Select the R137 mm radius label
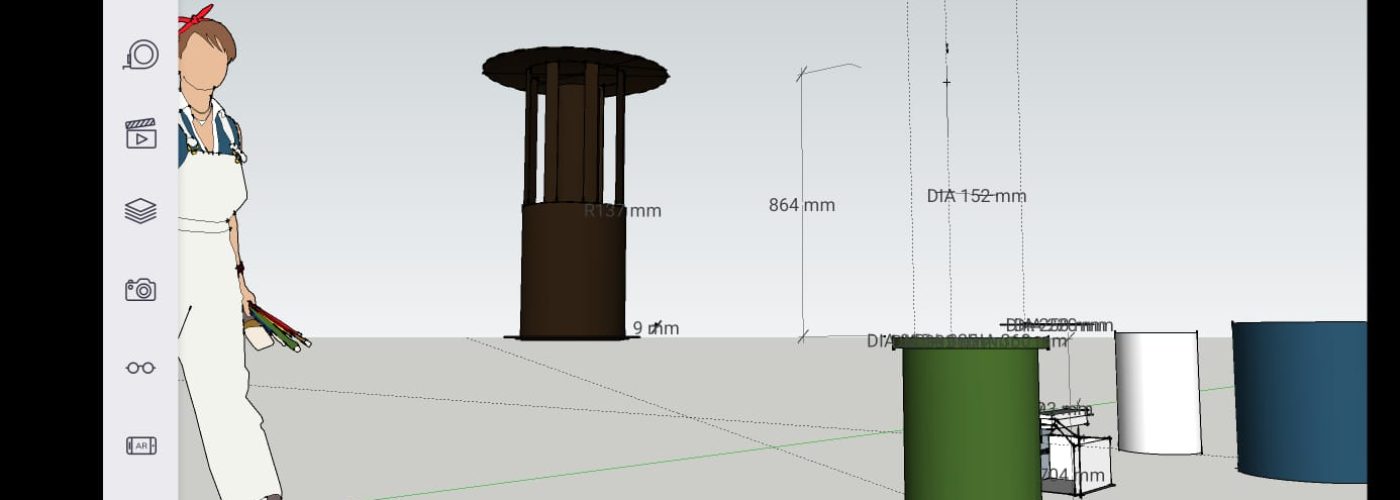Viewport: 1400px width, 500px height. [623, 211]
